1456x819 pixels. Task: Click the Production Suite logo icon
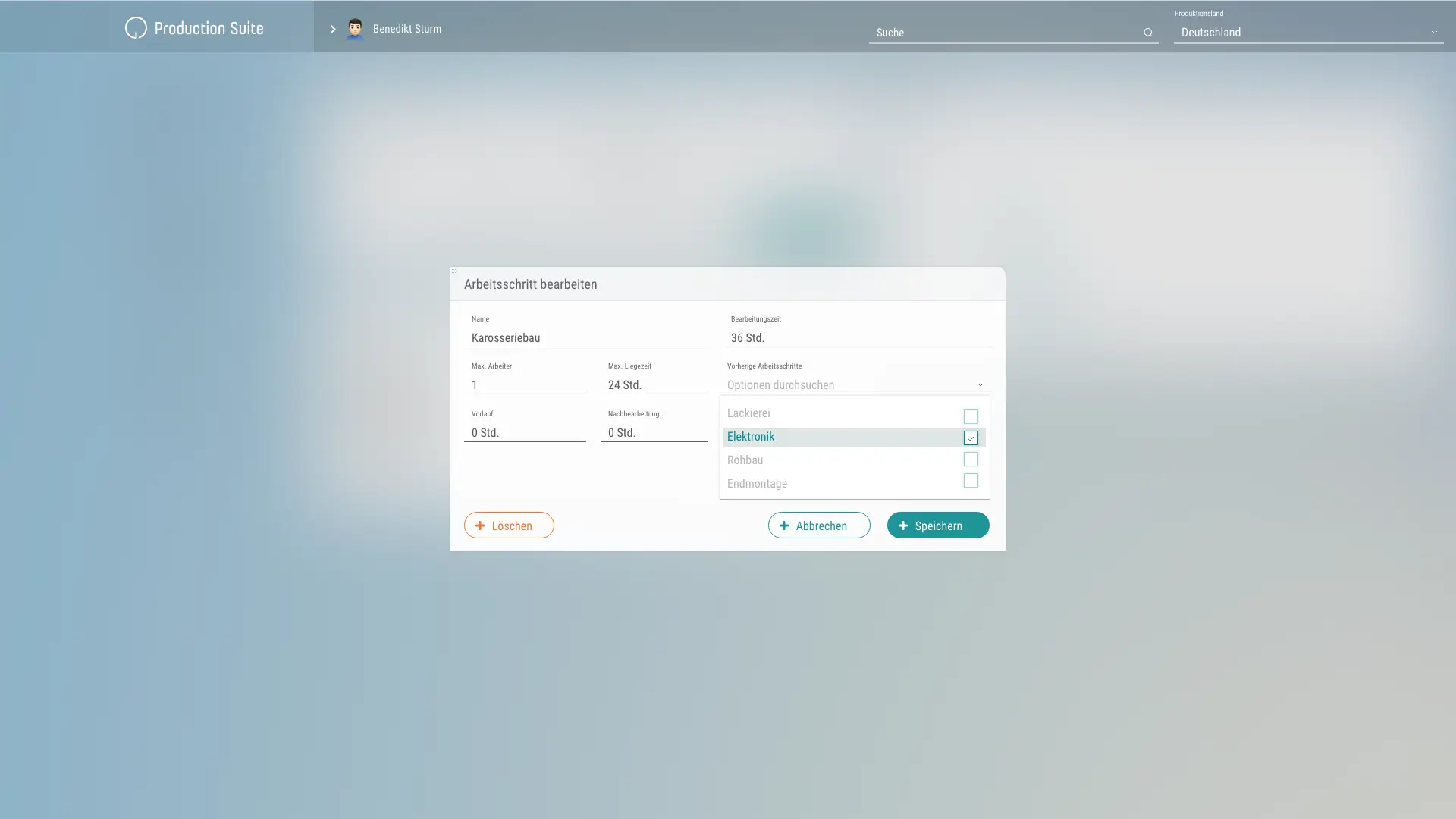point(136,28)
